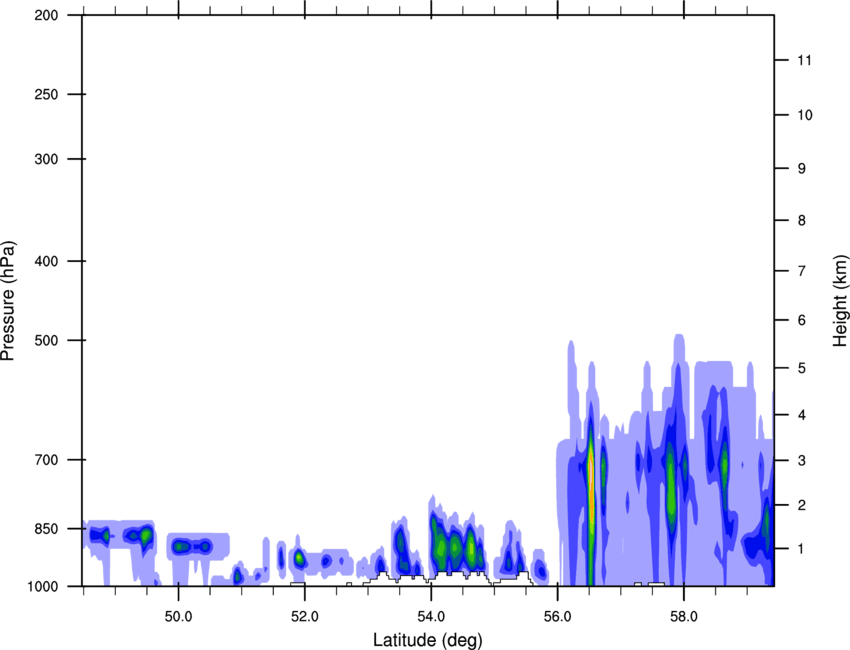
Task: Pick the 7 km height label
Action: pyautogui.click(x=801, y=271)
